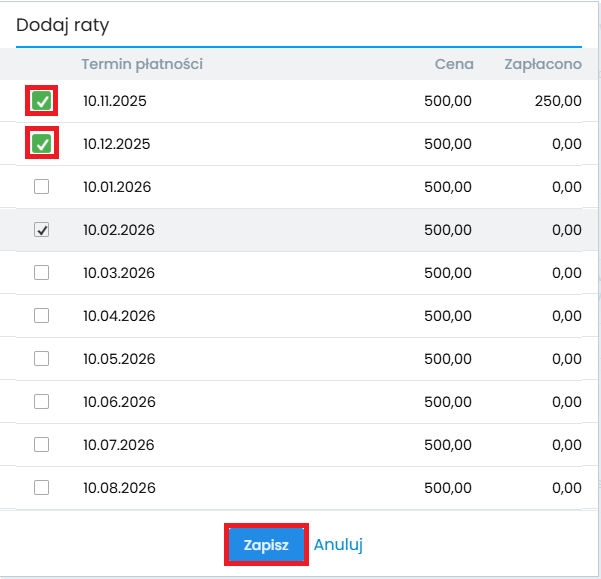The width and height of the screenshot is (601, 579).
Task: Tick the checkbox for 10.01.2026
Action: [41, 187]
